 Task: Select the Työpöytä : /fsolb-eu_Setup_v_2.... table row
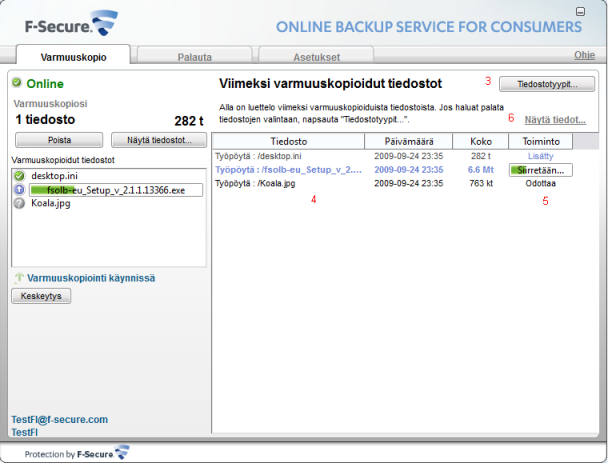[x=394, y=170]
